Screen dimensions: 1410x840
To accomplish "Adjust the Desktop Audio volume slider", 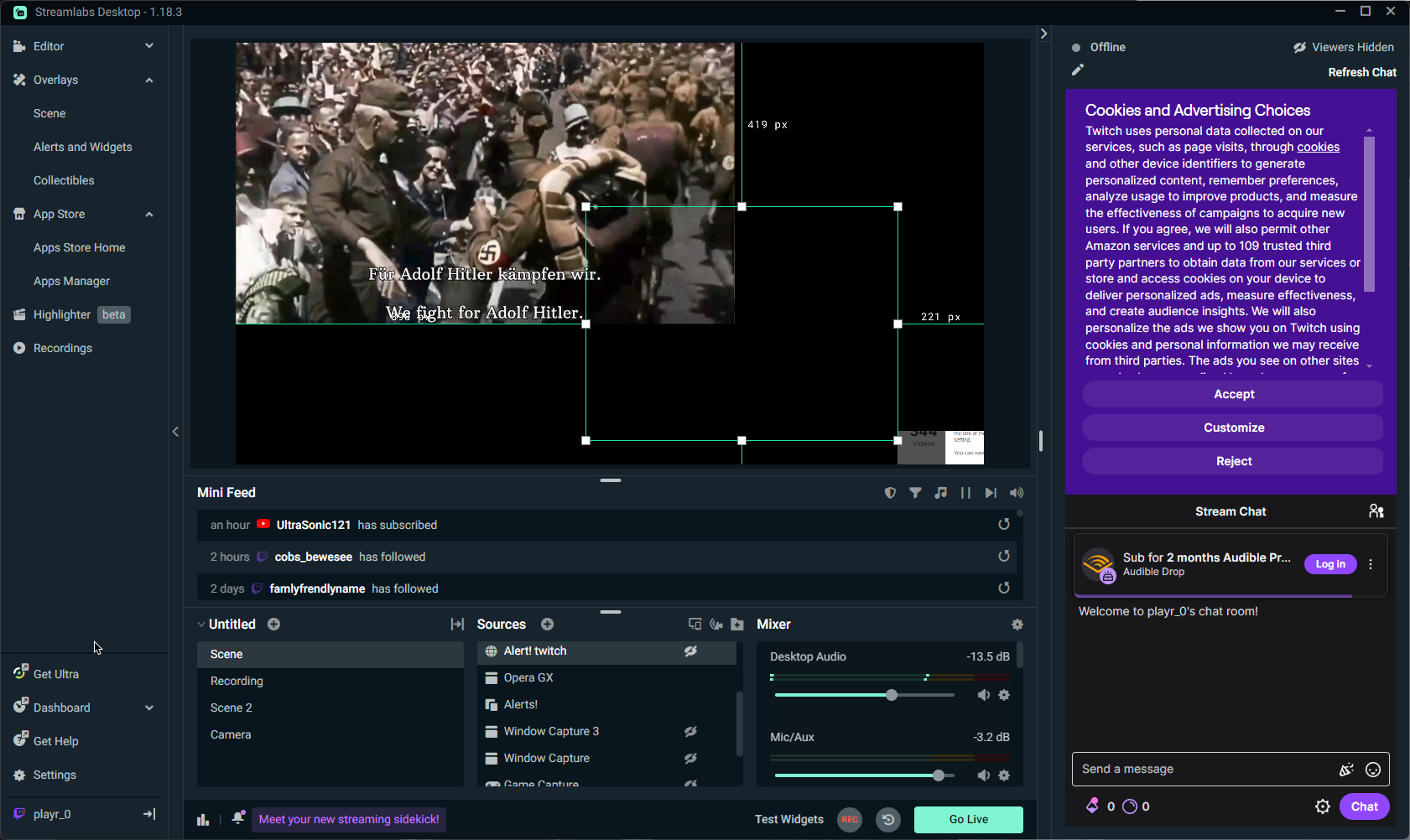I will coord(865,695).
